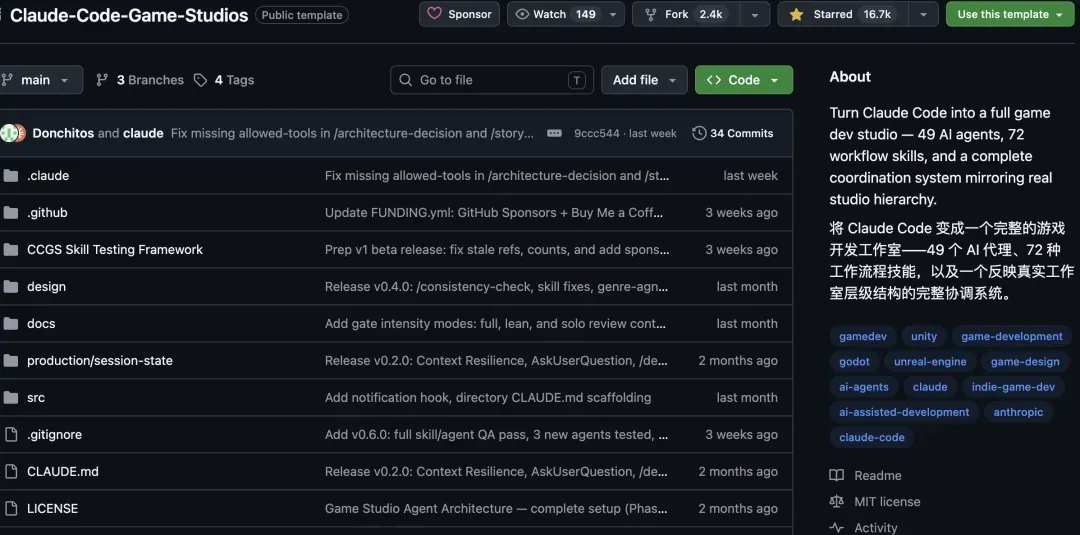The height and width of the screenshot is (535, 1080).
Task: Click the .gitignore file icon
Action: click(10, 434)
